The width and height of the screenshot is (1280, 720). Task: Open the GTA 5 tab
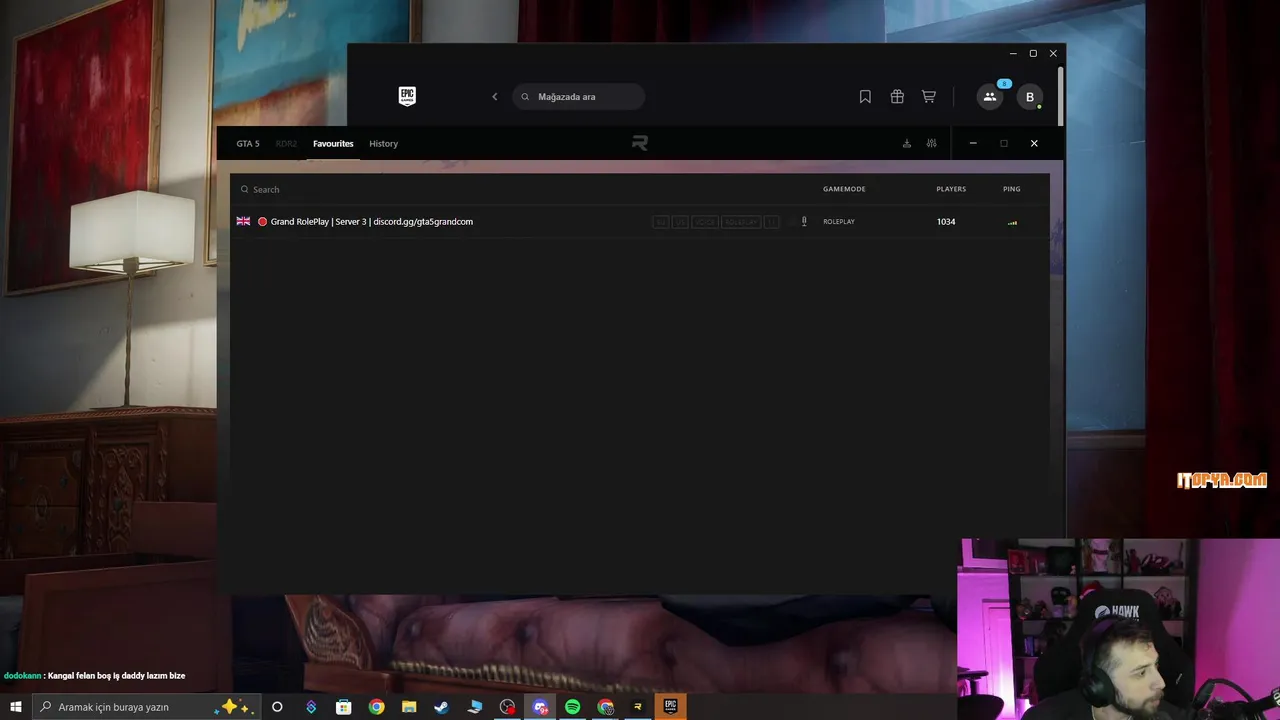click(248, 143)
